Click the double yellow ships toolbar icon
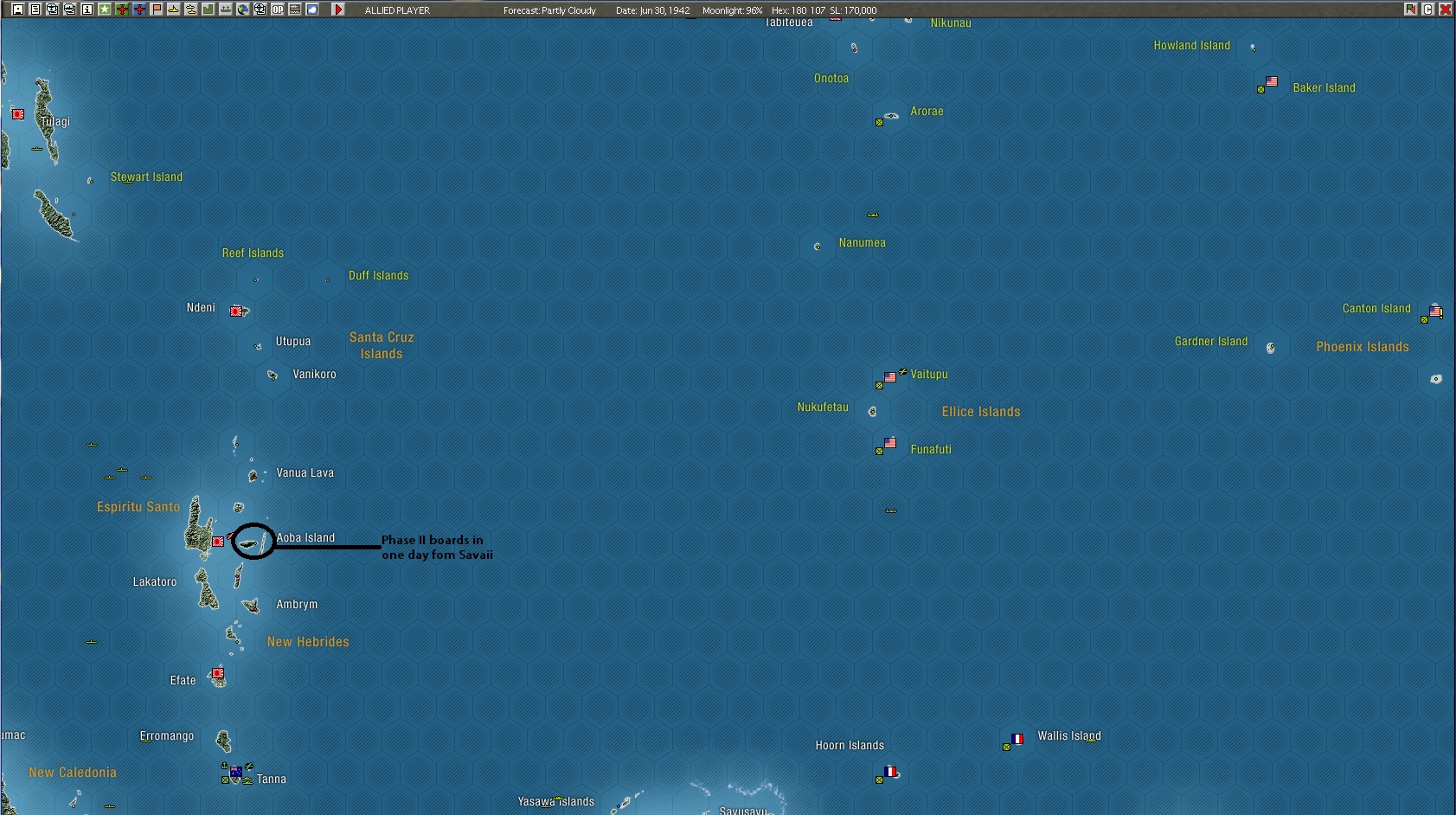The height and width of the screenshot is (815, 1456). click(x=191, y=10)
